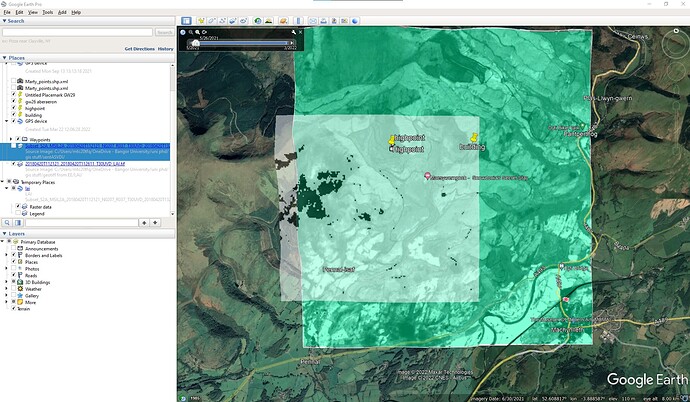
Task: Expand the Waypoints folder arrow
Action: coord(11,139)
